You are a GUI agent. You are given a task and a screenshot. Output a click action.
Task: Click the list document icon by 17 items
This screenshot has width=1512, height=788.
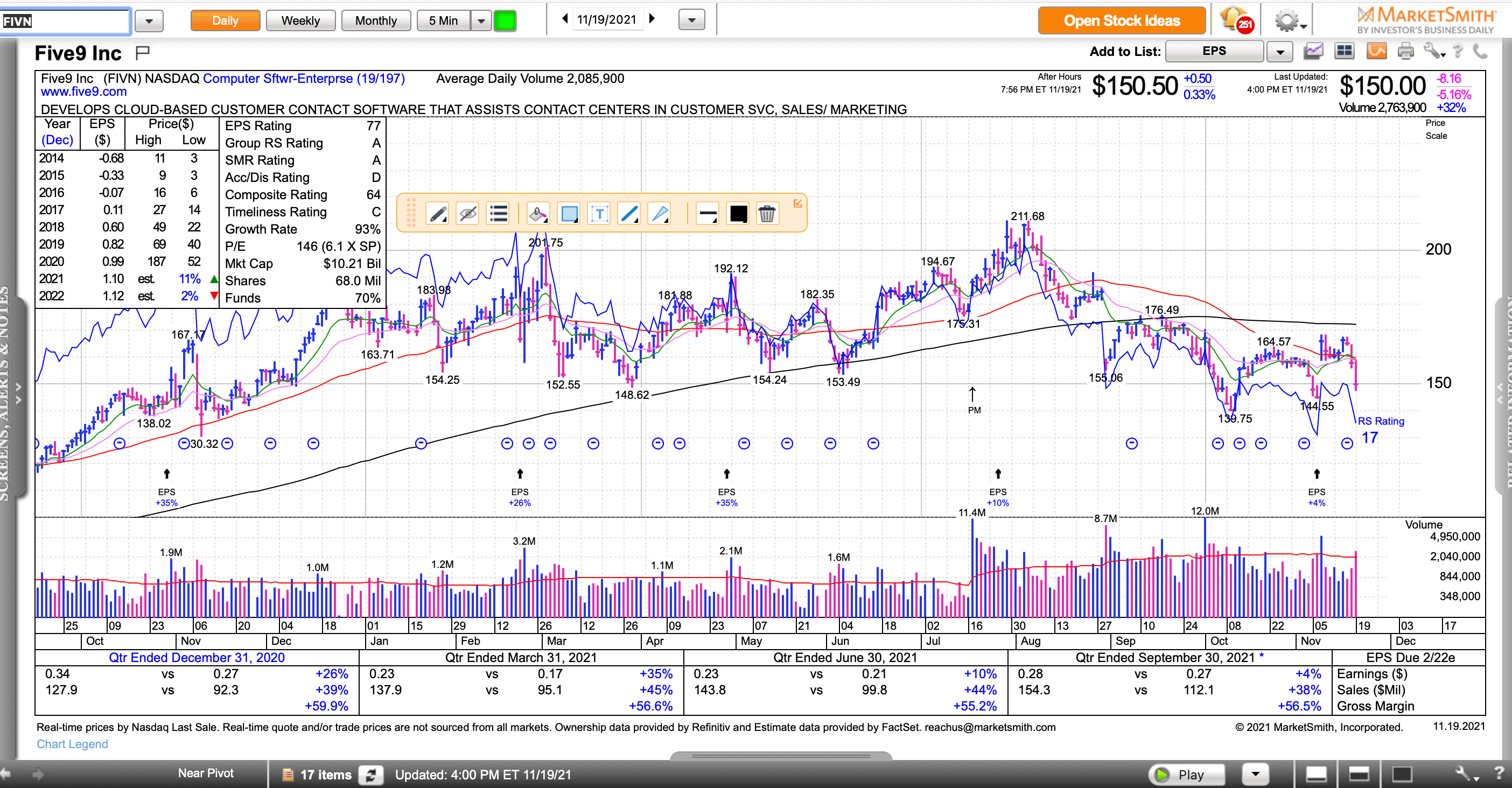(x=288, y=775)
